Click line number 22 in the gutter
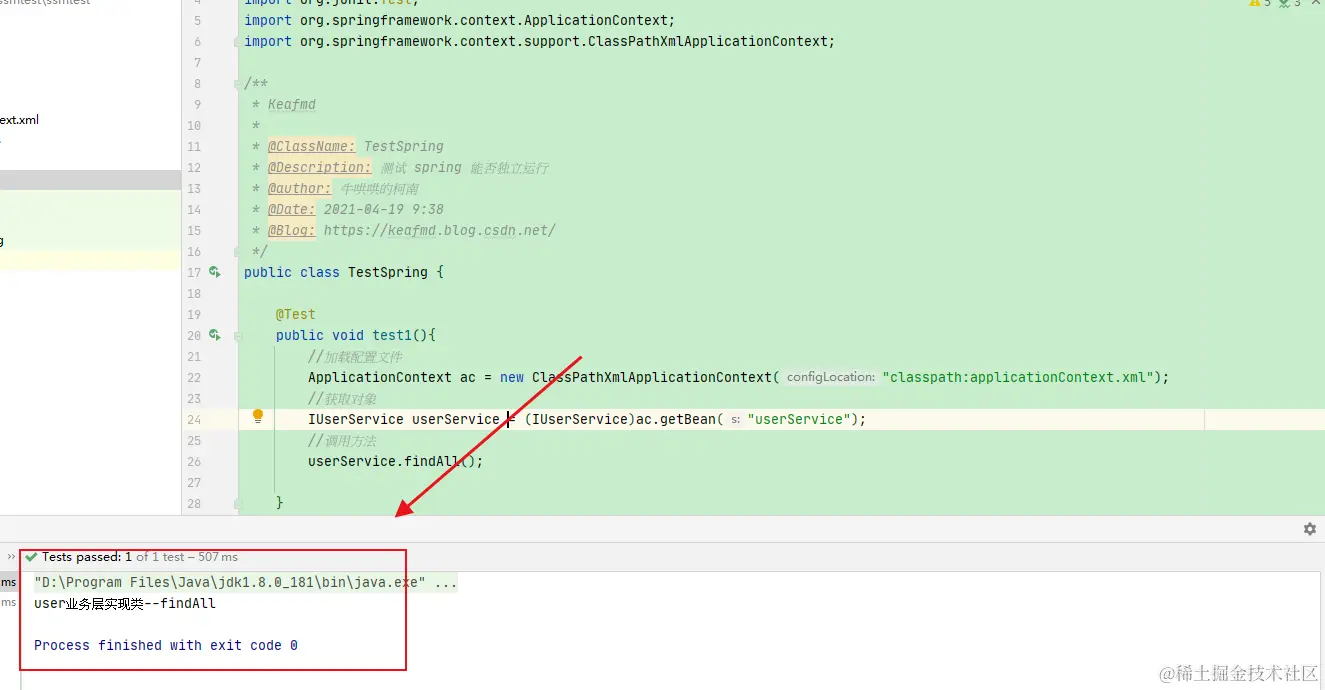Image resolution: width=1325 pixels, height=690 pixels. click(194, 378)
